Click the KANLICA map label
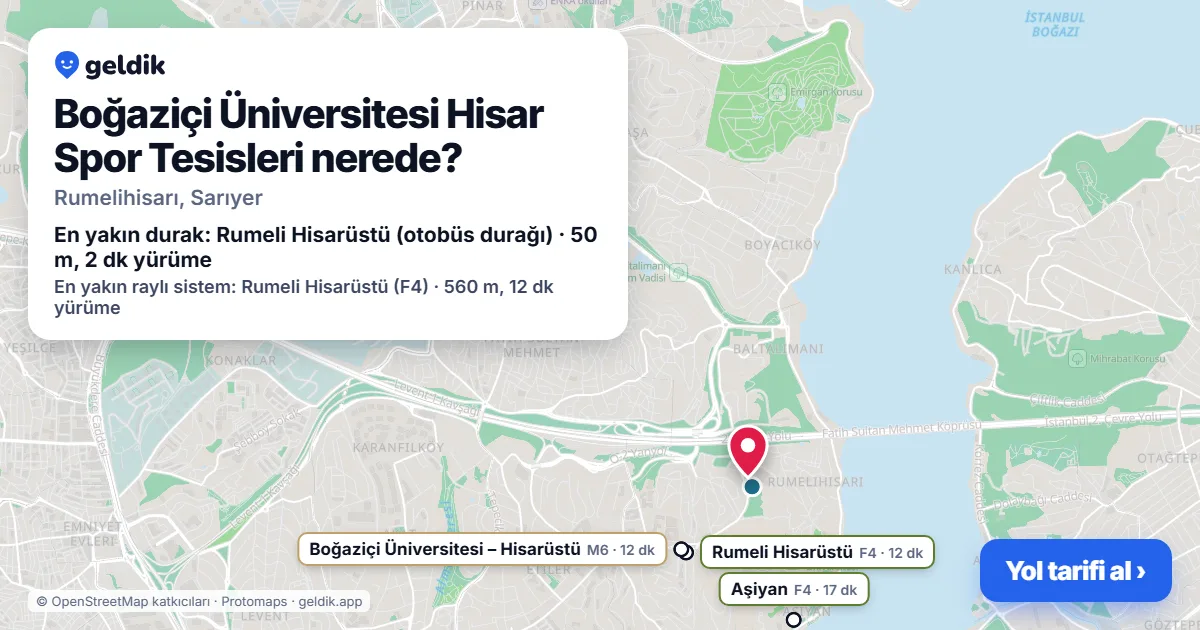The height and width of the screenshot is (630, 1200). point(973,270)
